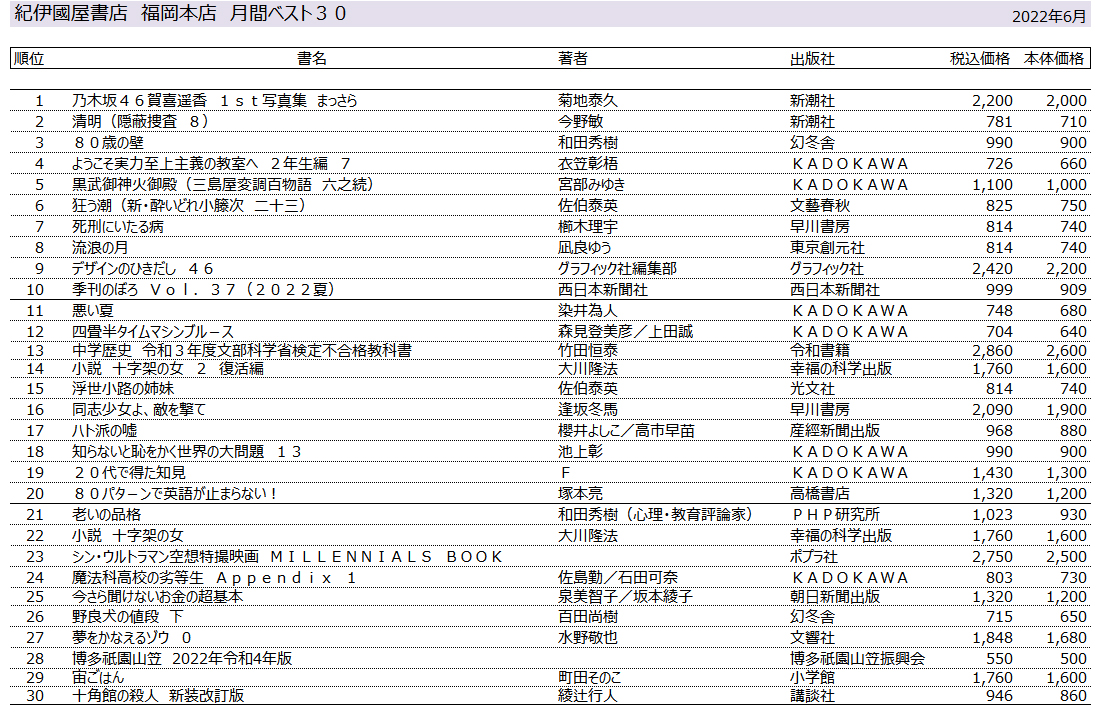Select title 狂う潮（新・酔いどれ小籐次 二十三）
The width and height of the screenshot is (1101, 715).
[190, 205]
